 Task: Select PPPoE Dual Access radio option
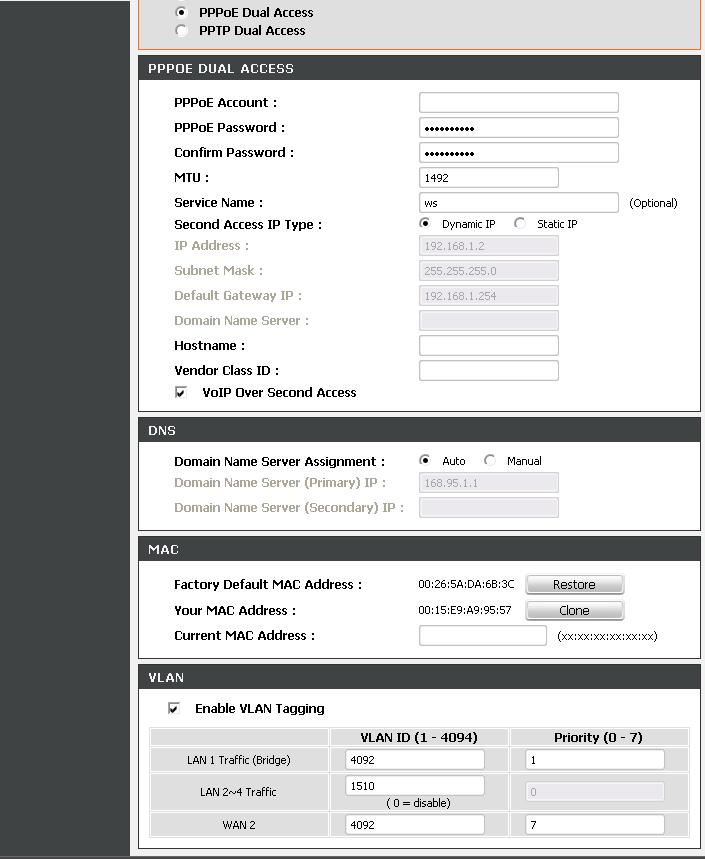coord(181,13)
